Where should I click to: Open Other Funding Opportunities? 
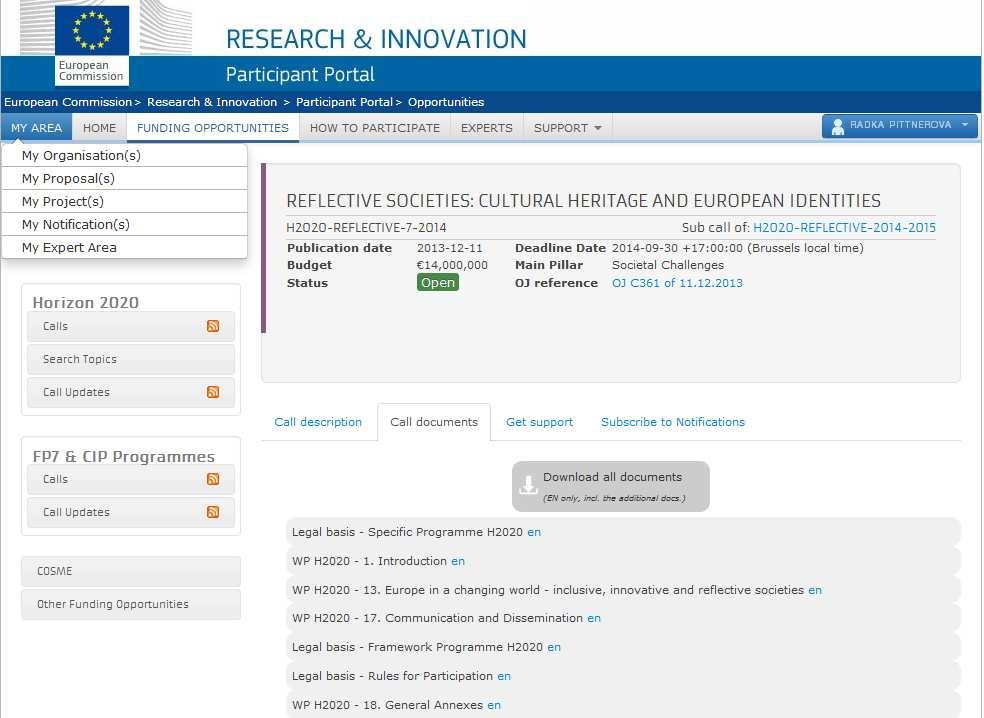coord(131,604)
